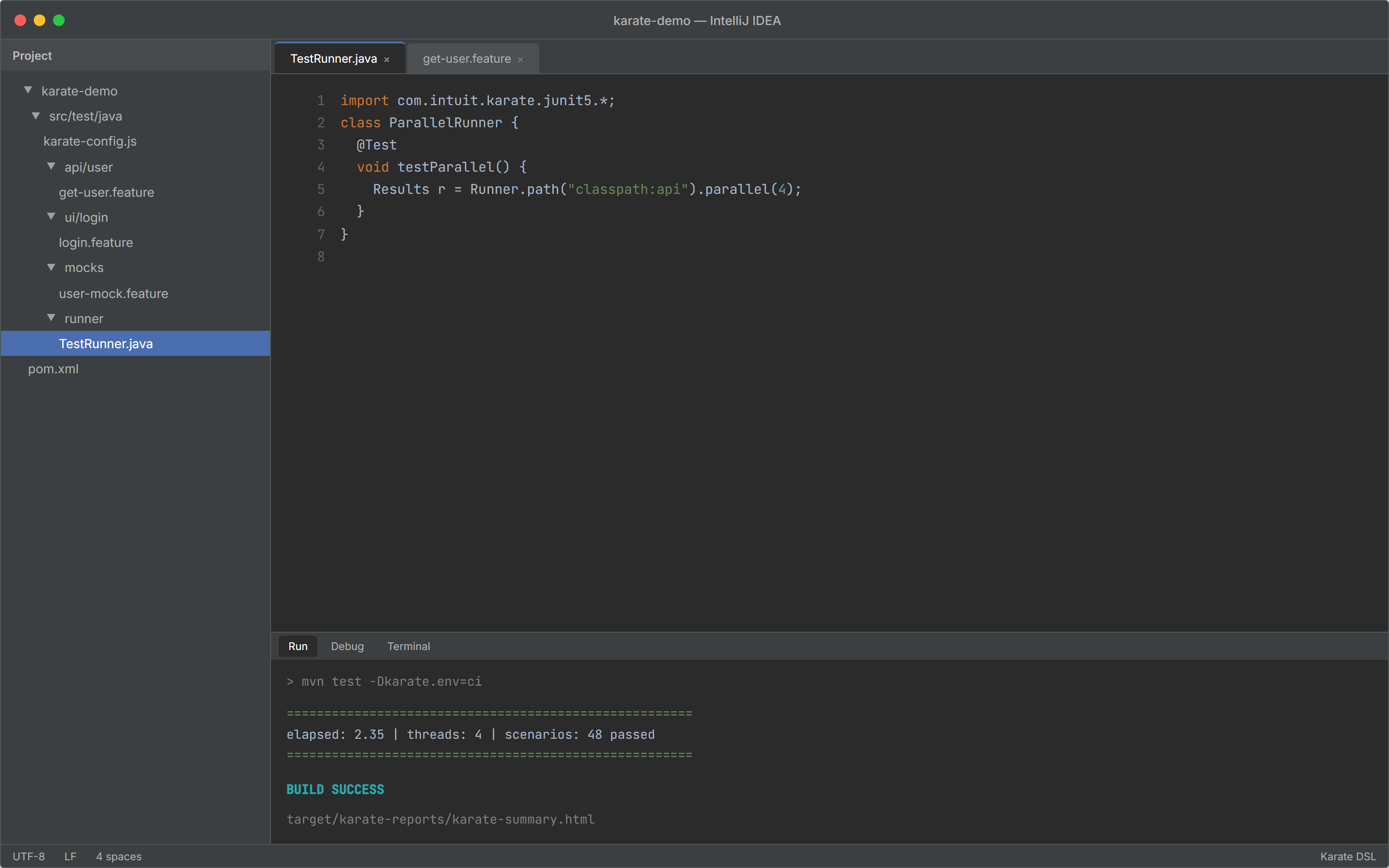This screenshot has width=1389, height=868.
Task: Collapse the src/test/java folder arrow
Action: 36,115
